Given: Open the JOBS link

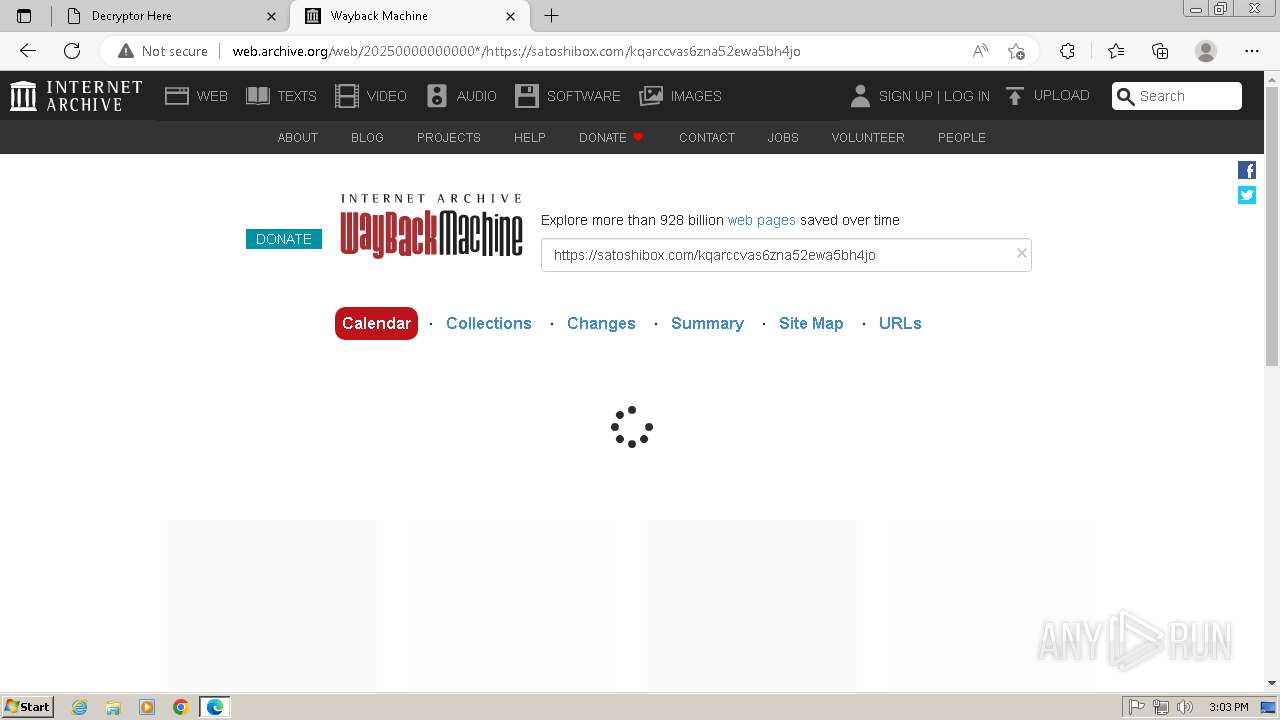Looking at the screenshot, I should pyautogui.click(x=783, y=137).
